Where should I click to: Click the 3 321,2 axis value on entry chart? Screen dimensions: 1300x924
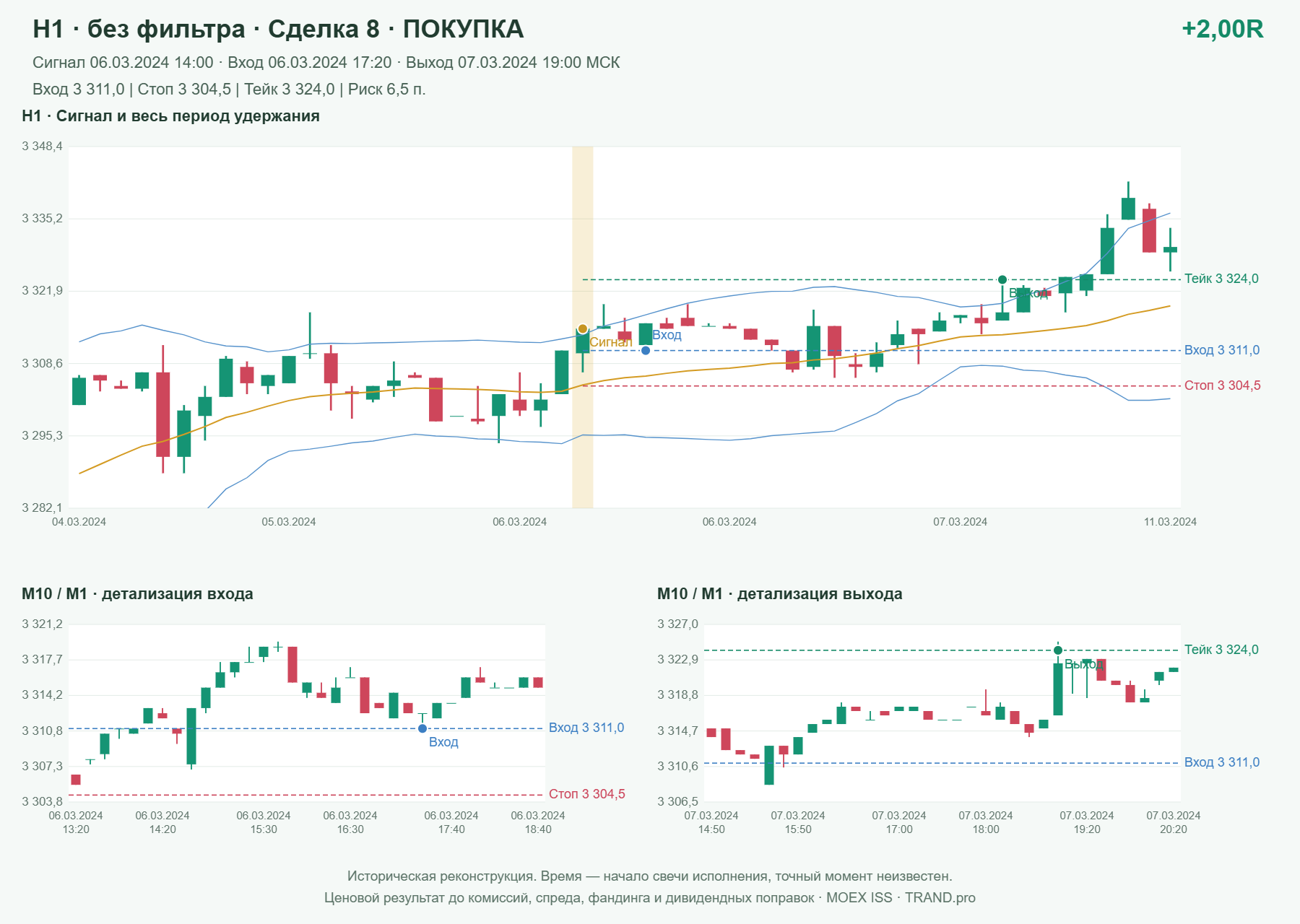pos(42,624)
